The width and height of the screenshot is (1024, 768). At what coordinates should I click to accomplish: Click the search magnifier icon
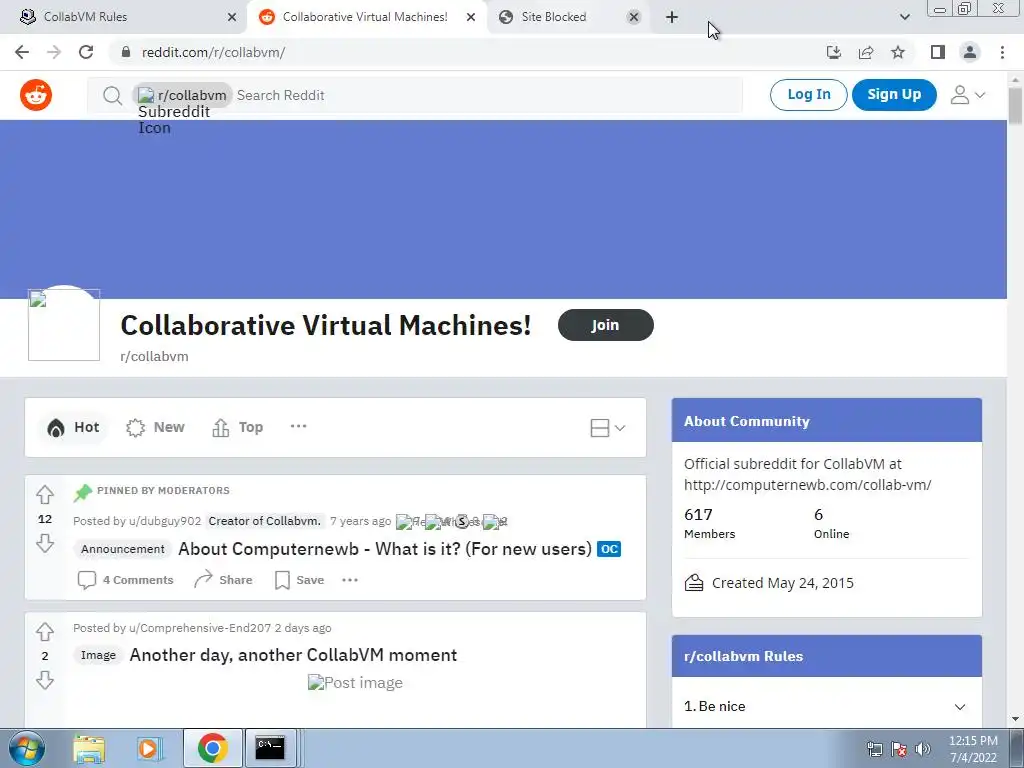[x=112, y=95]
